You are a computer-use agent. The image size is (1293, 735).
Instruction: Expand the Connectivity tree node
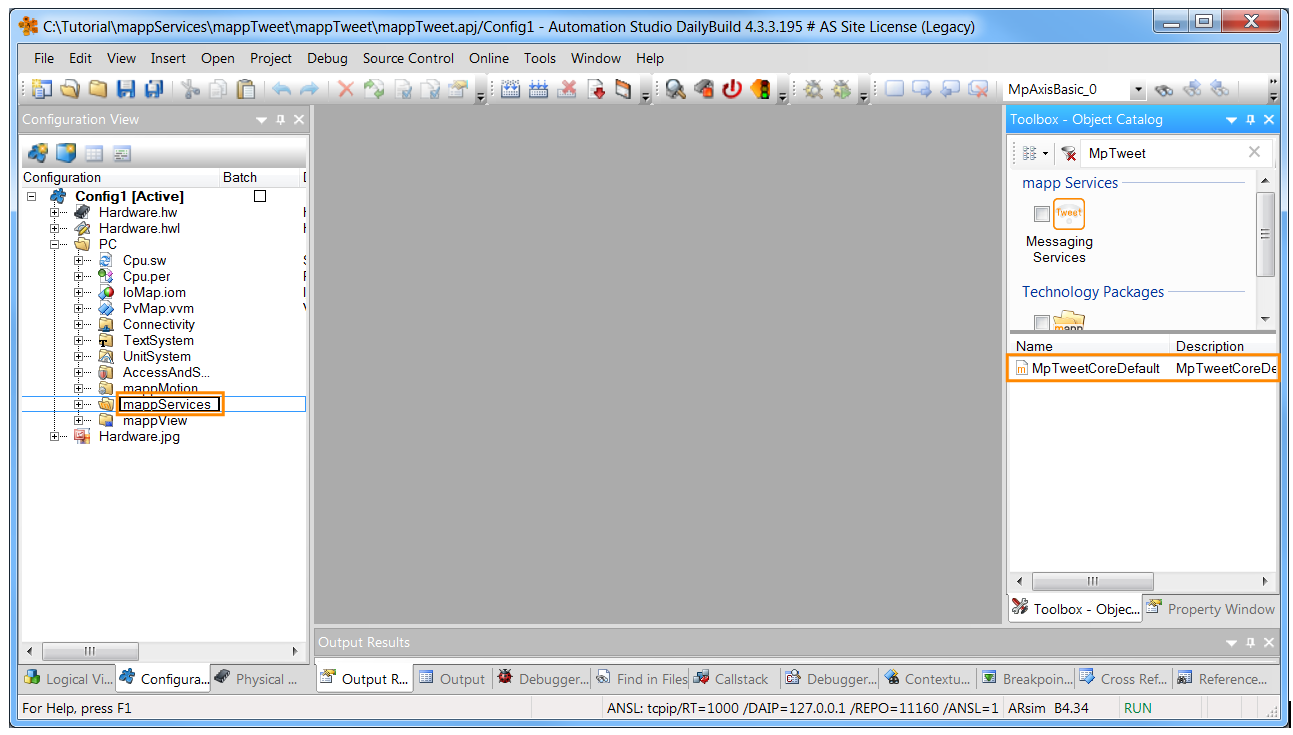click(x=80, y=324)
